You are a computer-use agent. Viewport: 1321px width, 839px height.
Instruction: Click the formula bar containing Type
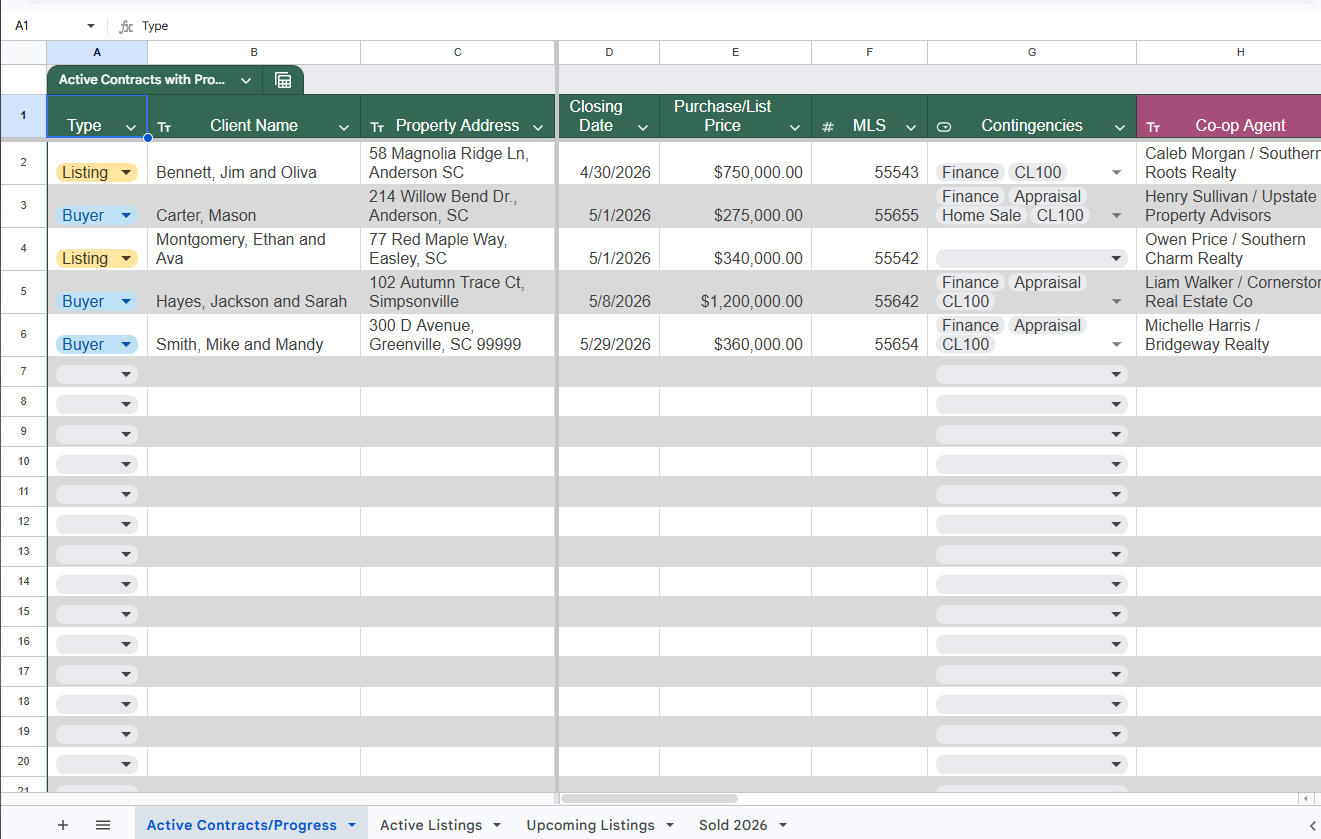(x=728, y=26)
